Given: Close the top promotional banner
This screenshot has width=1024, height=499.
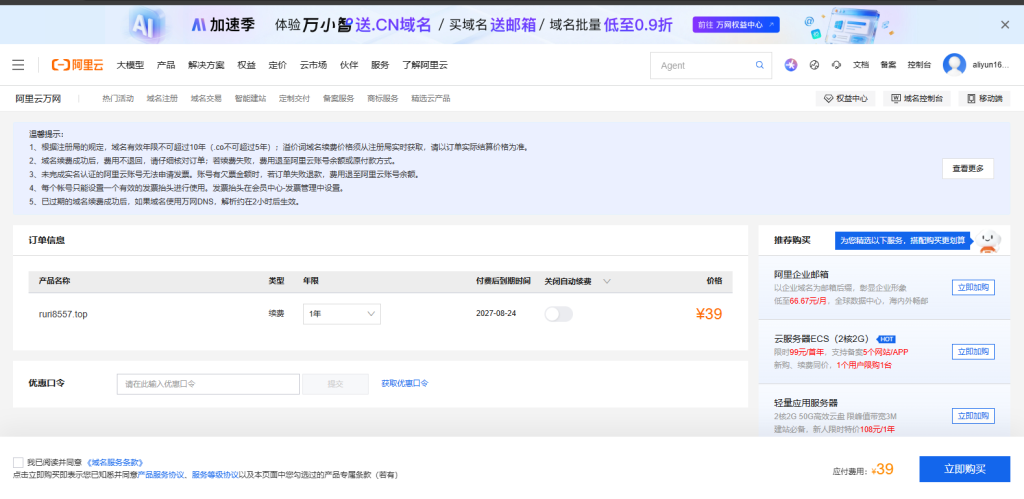Looking at the screenshot, I should [x=1005, y=25].
